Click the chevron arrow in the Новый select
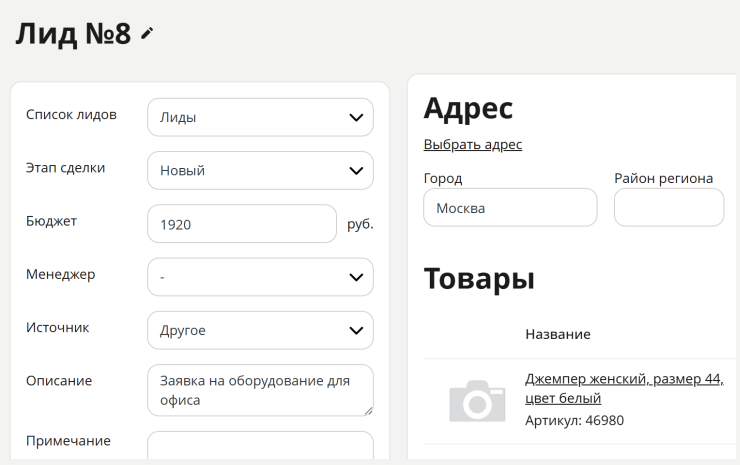Image resolution: width=740 pixels, height=465 pixels. 356,171
